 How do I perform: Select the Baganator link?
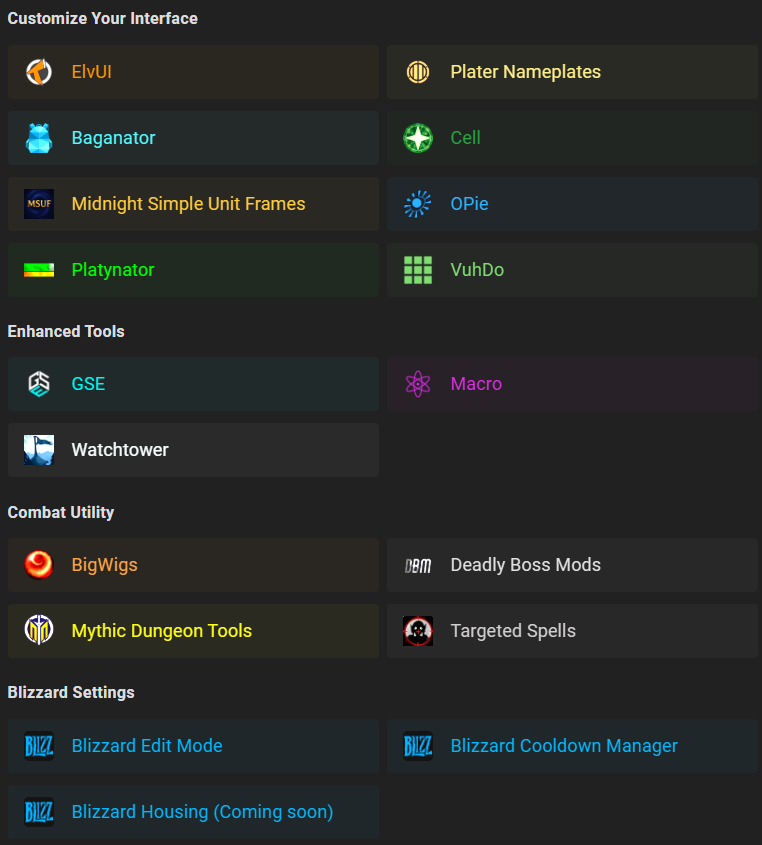coord(193,138)
